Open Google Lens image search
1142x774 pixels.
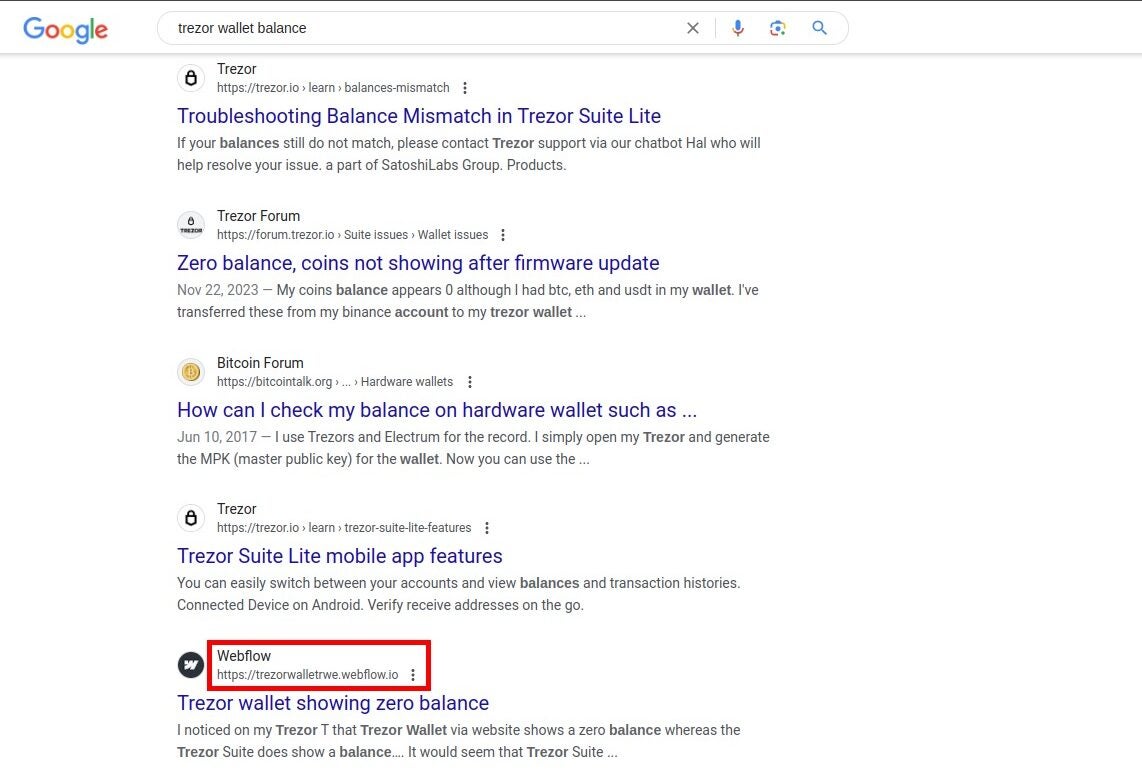click(x=778, y=28)
